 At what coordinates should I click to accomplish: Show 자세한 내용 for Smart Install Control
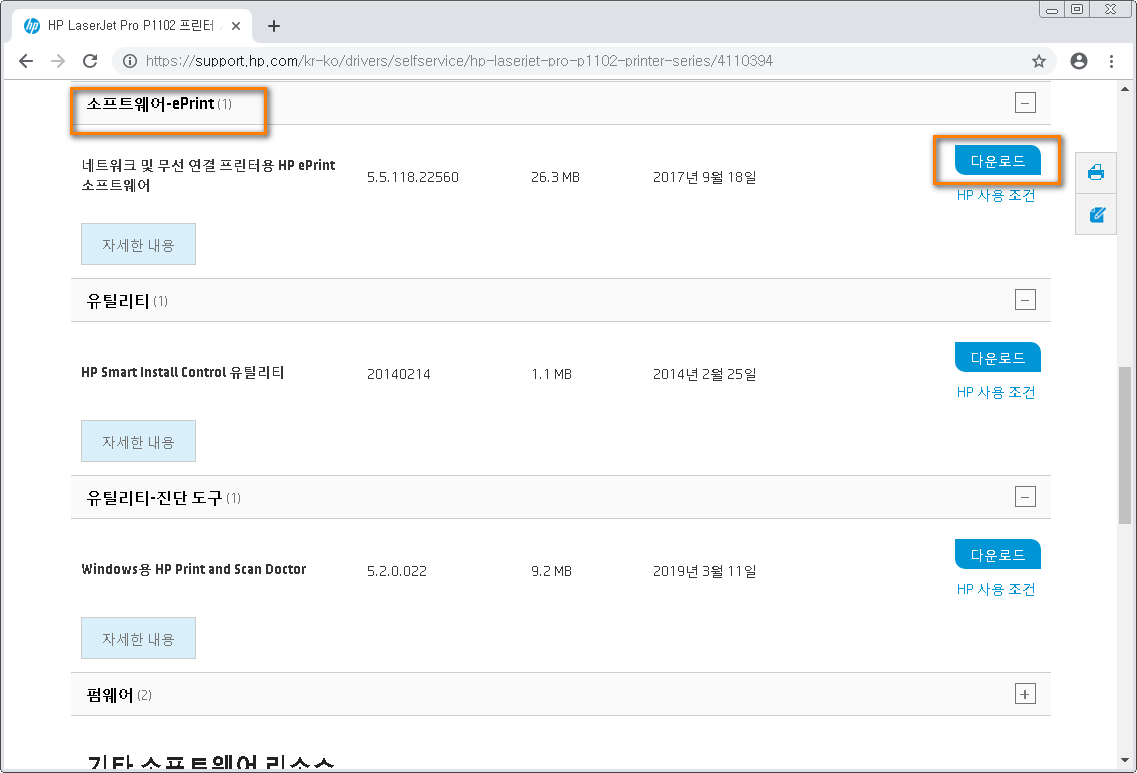pos(138,442)
